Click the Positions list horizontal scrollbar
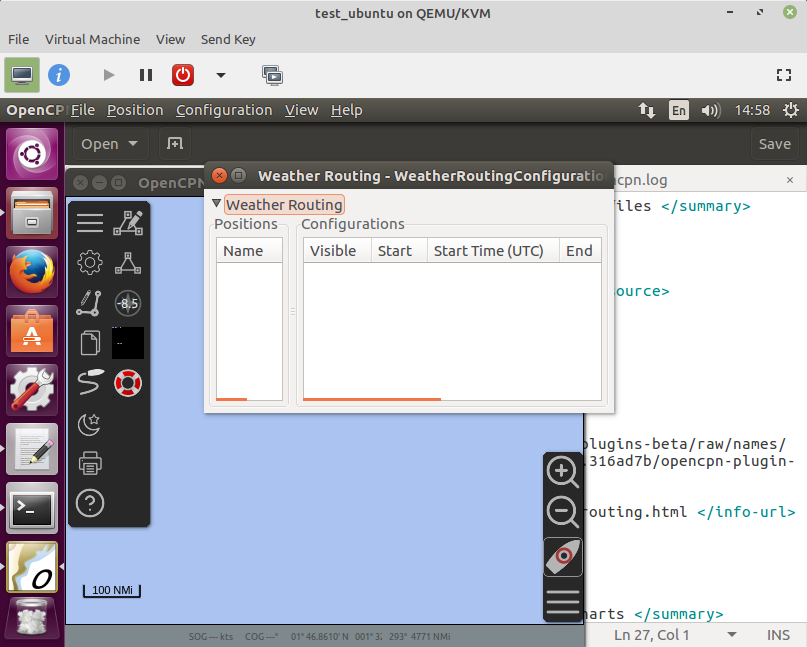Viewport: 807px width, 647px height. click(232, 399)
